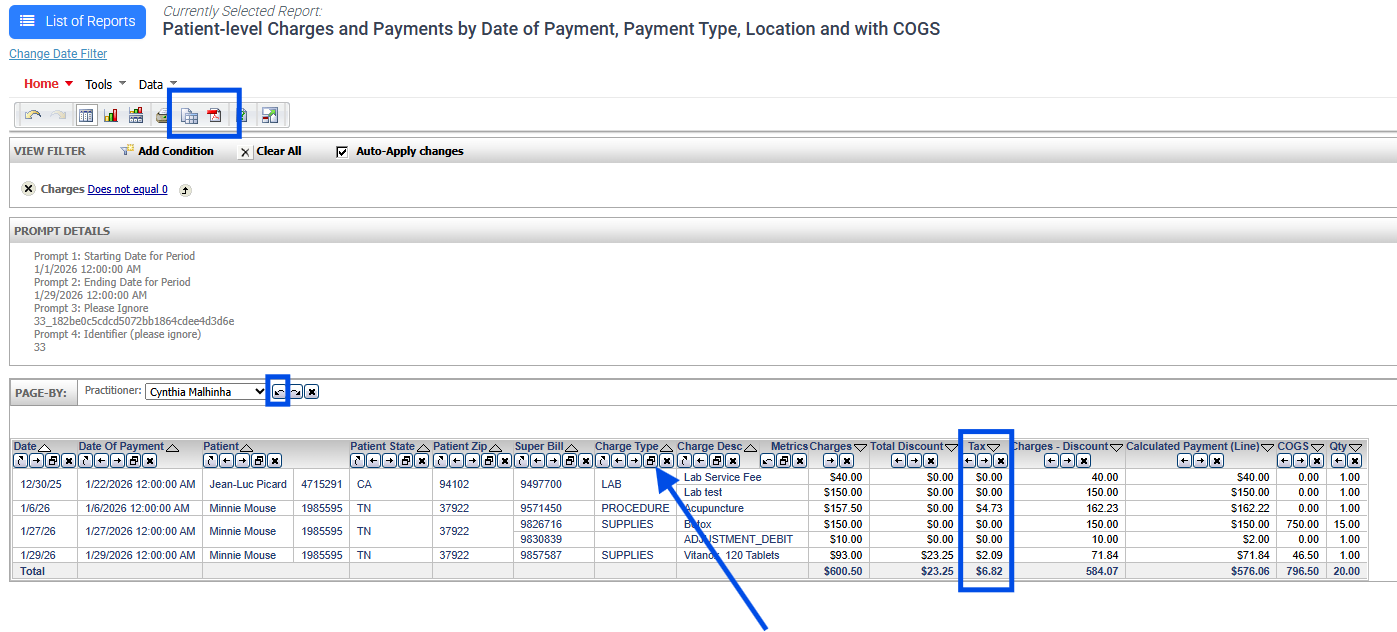Switch to Grid view icon
Image resolution: width=1397 pixels, height=632 pixels.
coord(86,115)
